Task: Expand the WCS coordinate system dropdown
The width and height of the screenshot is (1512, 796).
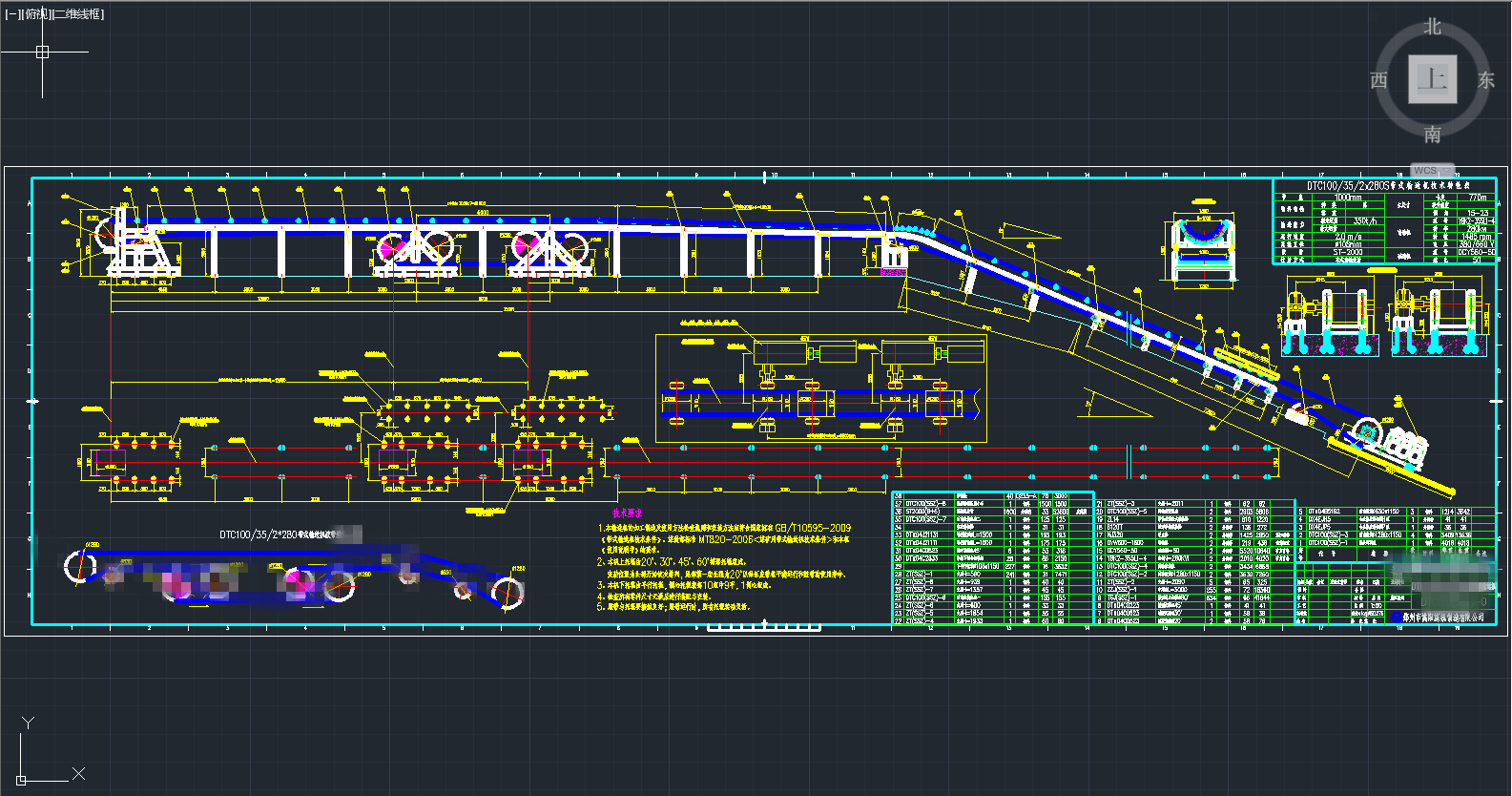Action: (1432, 171)
